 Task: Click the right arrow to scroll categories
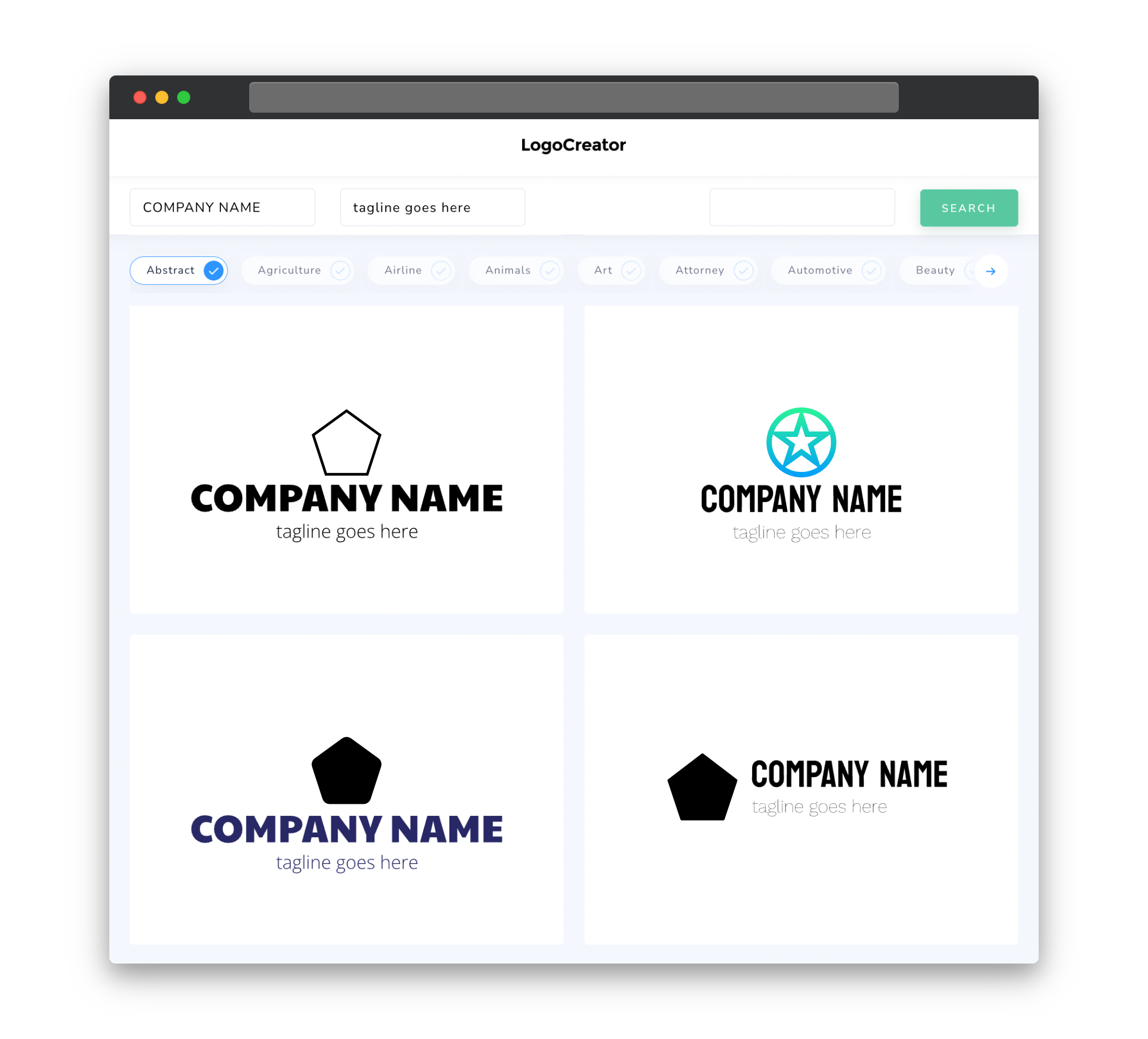[x=991, y=271]
